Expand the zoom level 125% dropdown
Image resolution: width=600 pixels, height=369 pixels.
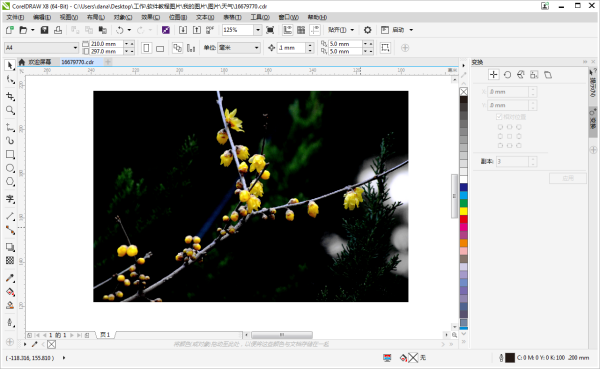pyautogui.click(x=258, y=30)
